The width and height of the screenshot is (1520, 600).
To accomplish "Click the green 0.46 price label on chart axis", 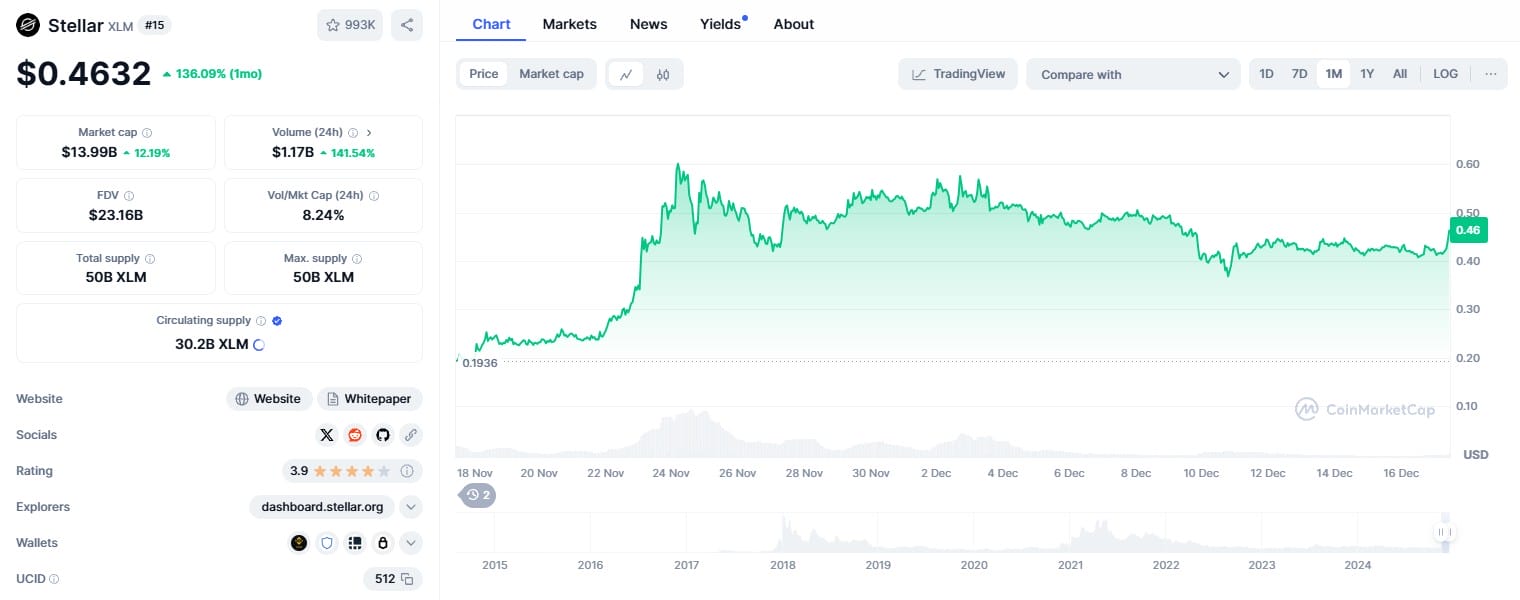I will [1468, 231].
